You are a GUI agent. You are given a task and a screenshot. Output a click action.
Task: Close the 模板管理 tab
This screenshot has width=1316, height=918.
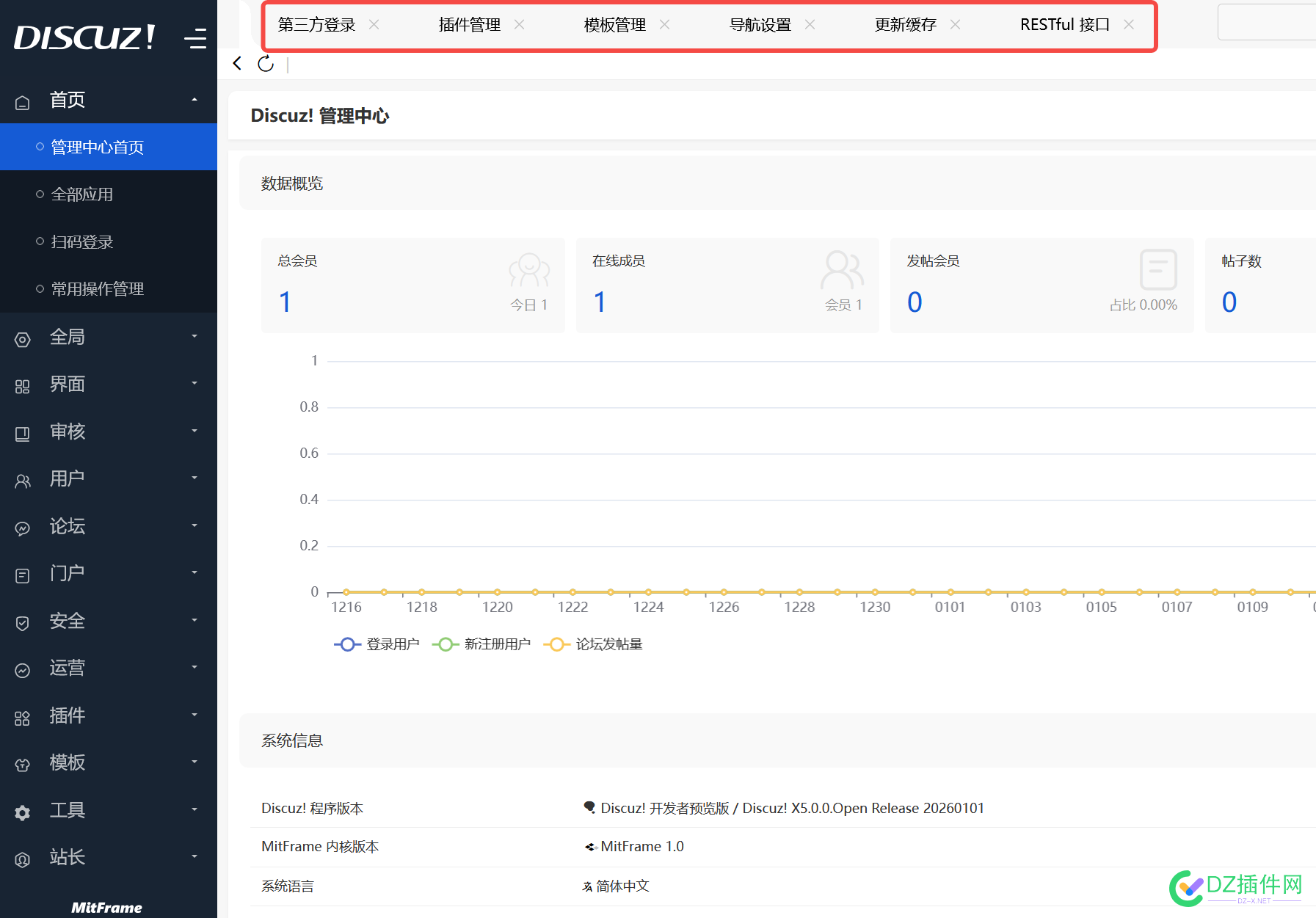click(664, 24)
